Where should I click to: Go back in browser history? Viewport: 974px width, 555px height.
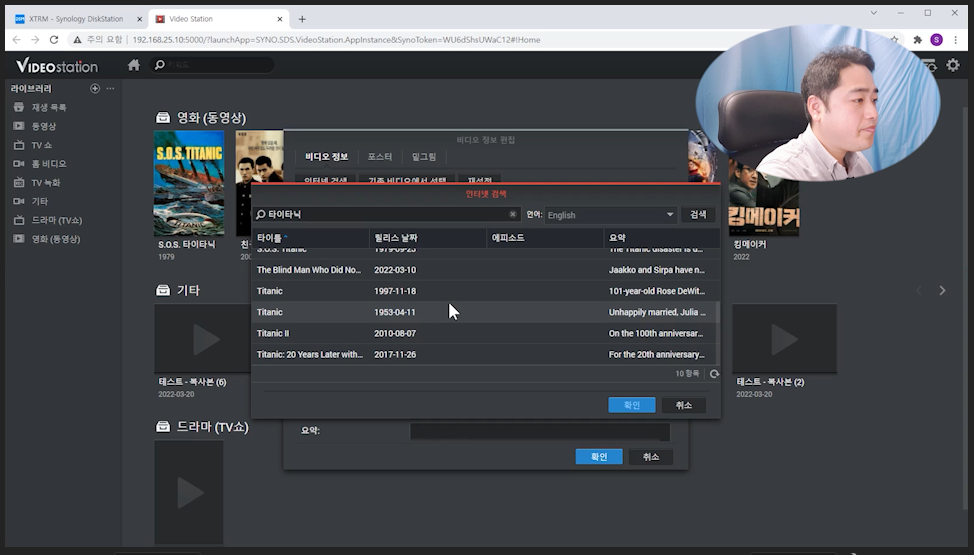click(16, 40)
